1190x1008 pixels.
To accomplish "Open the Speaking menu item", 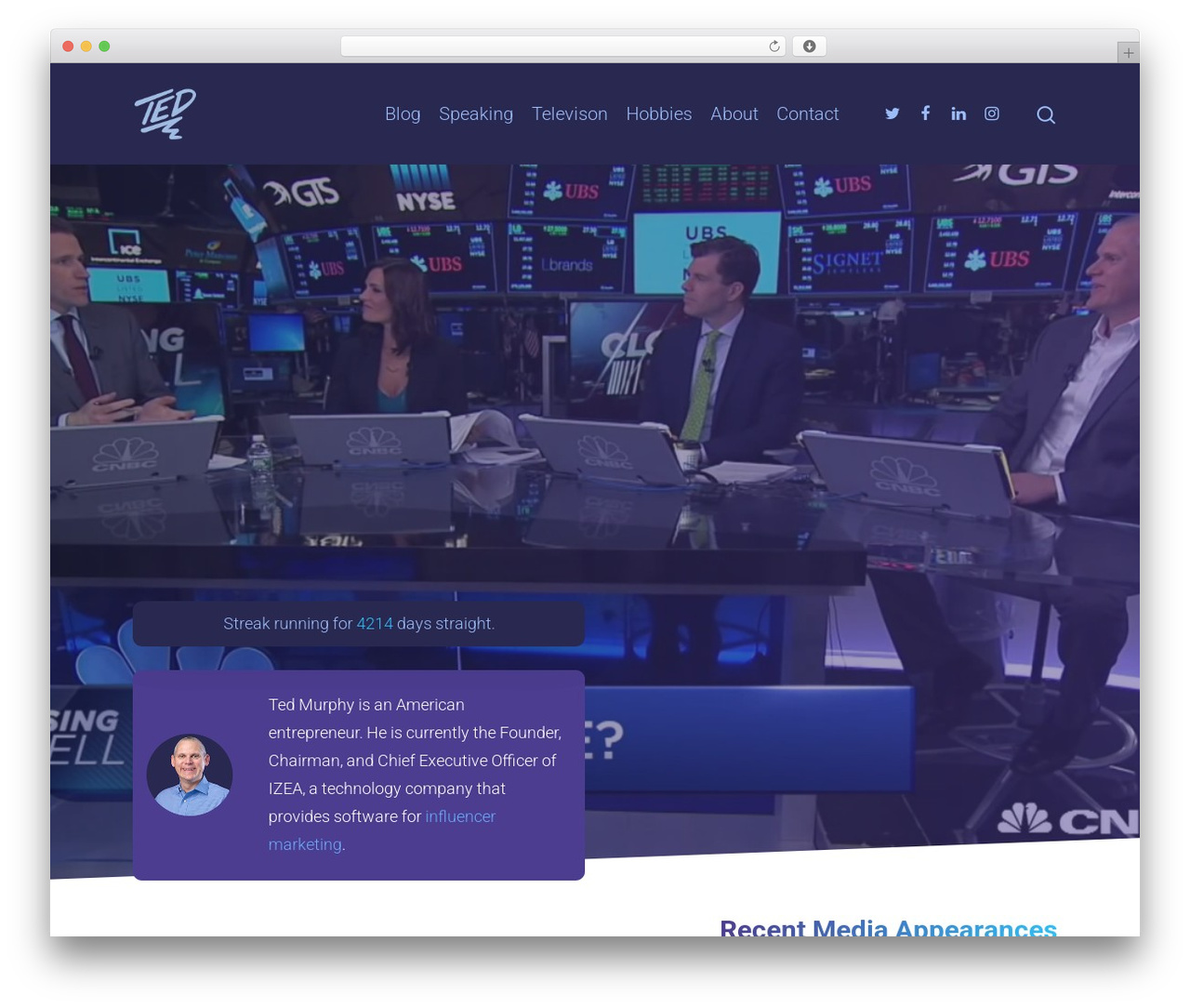I will [476, 113].
